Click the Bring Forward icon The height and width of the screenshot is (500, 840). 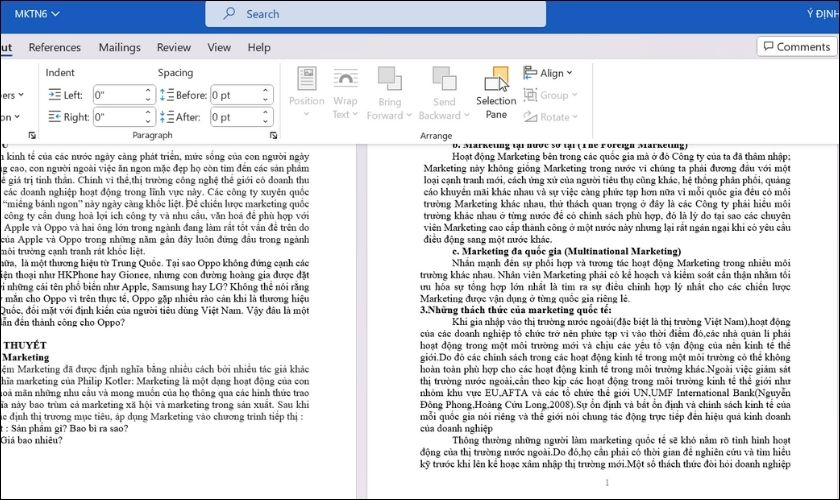(x=389, y=78)
